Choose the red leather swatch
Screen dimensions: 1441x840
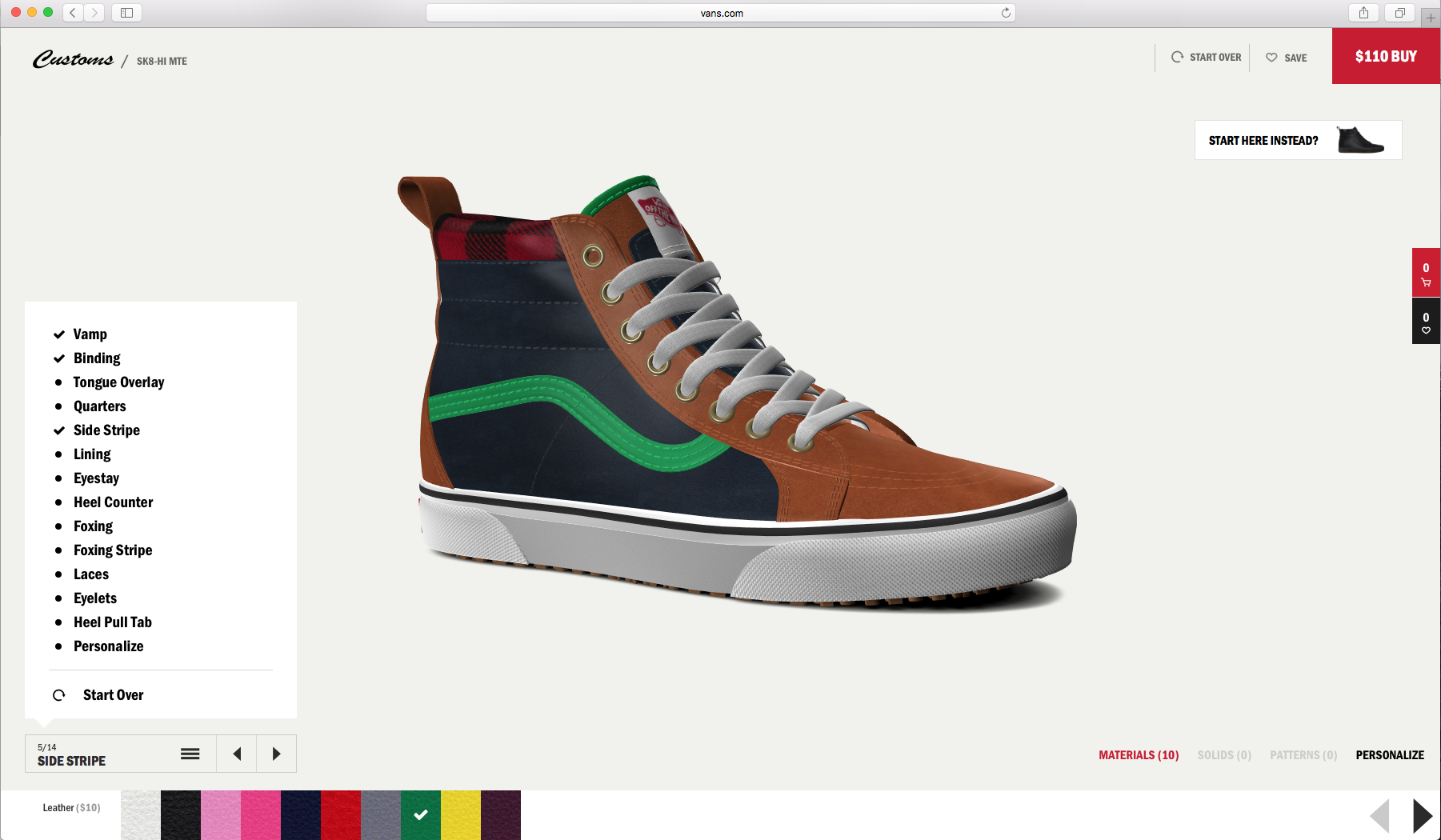tap(341, 815)
